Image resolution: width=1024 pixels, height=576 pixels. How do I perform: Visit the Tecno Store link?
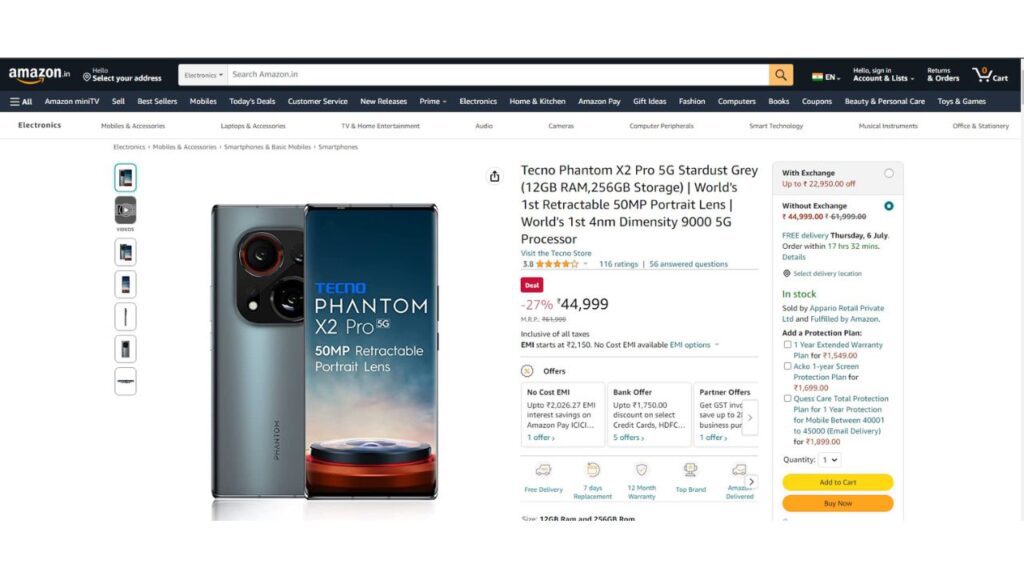click(x=556, y=253)
